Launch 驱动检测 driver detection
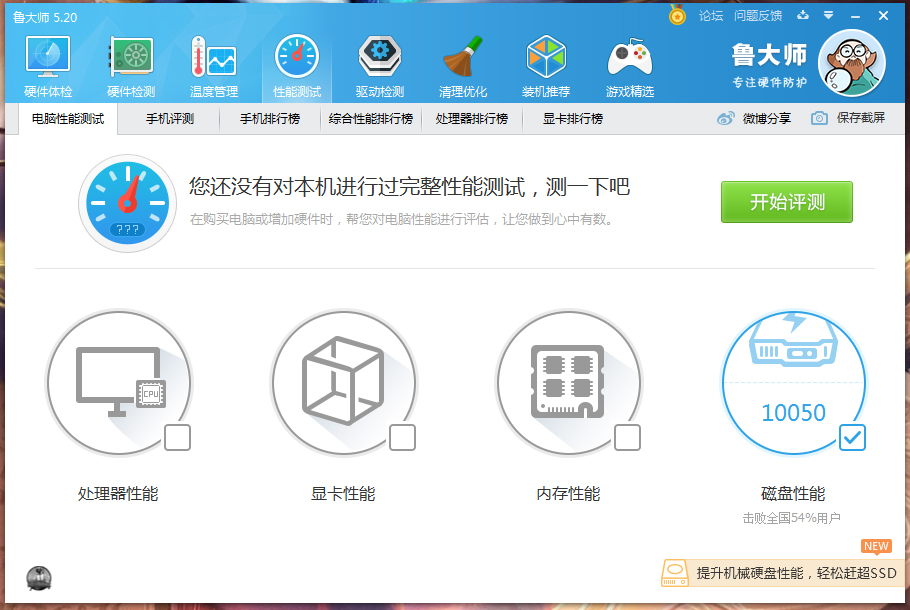The height and width of the screenshot is (610, 910). coord(379,60)
